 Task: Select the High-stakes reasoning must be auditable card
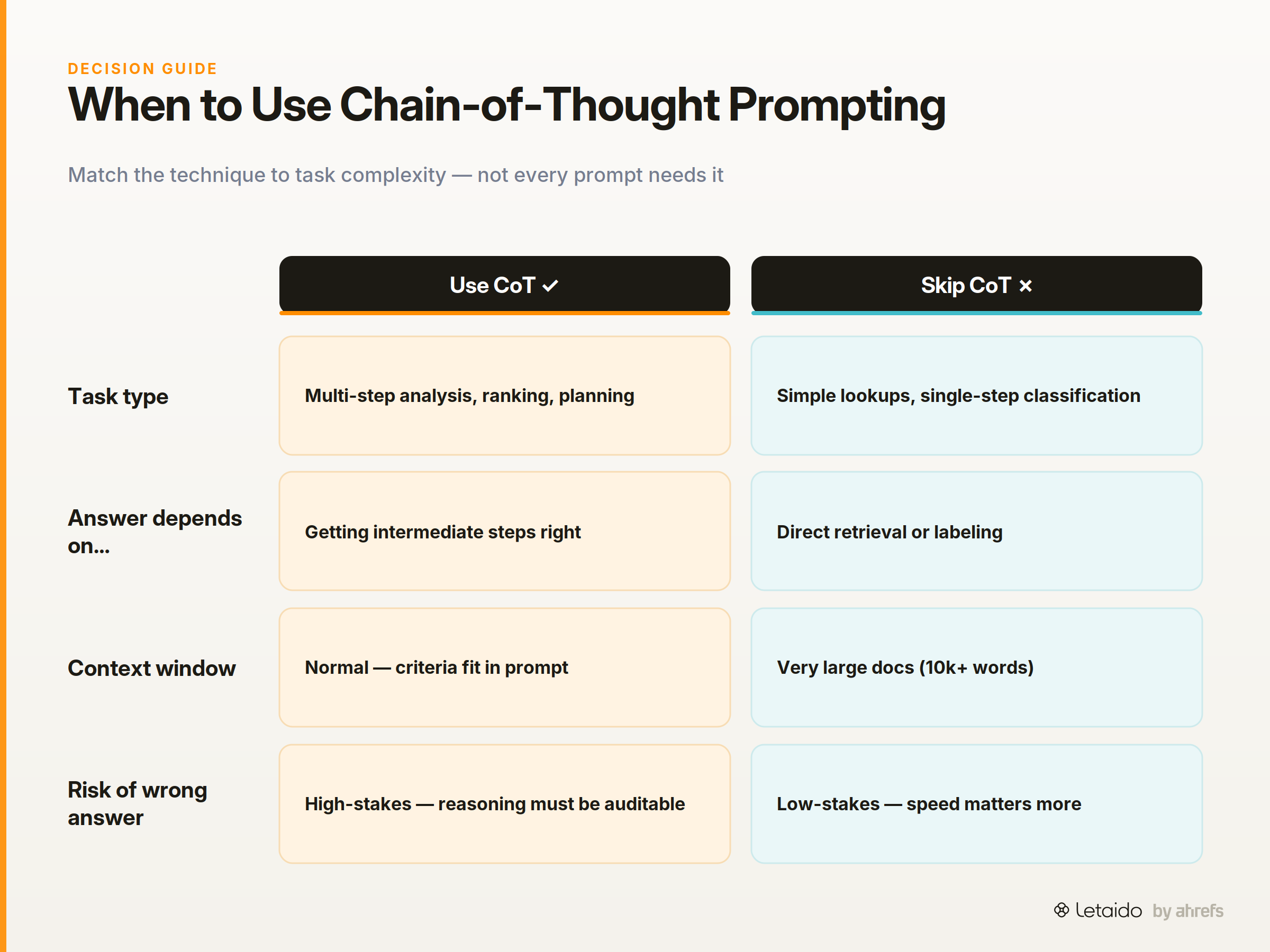[505, 804]
